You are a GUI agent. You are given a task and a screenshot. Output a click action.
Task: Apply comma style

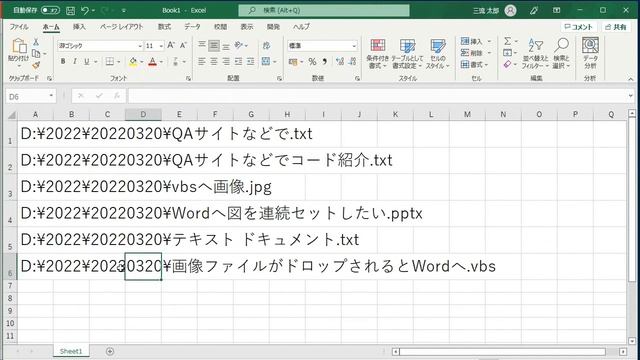click(325, 62)
